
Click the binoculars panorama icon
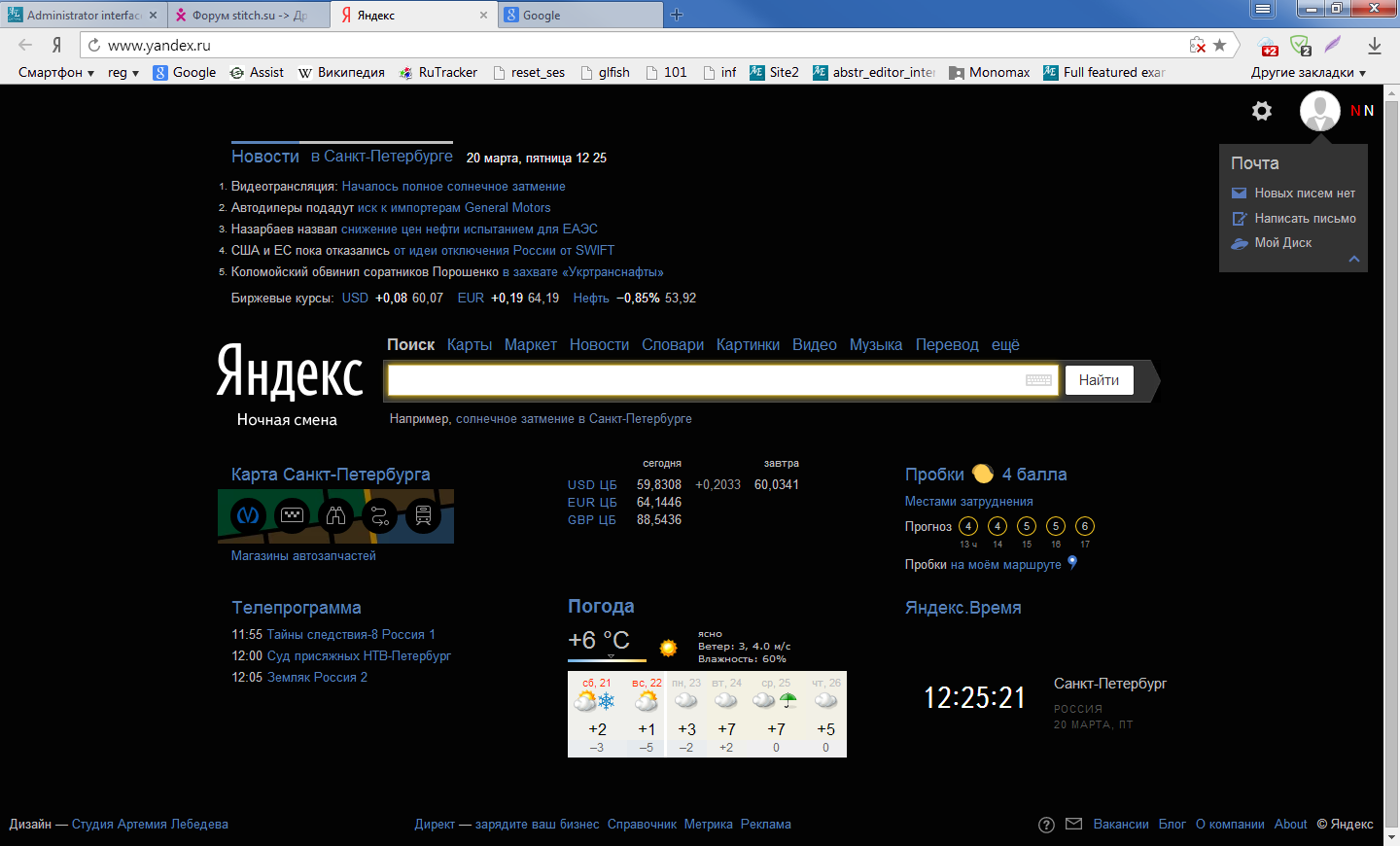coord(335,515)
